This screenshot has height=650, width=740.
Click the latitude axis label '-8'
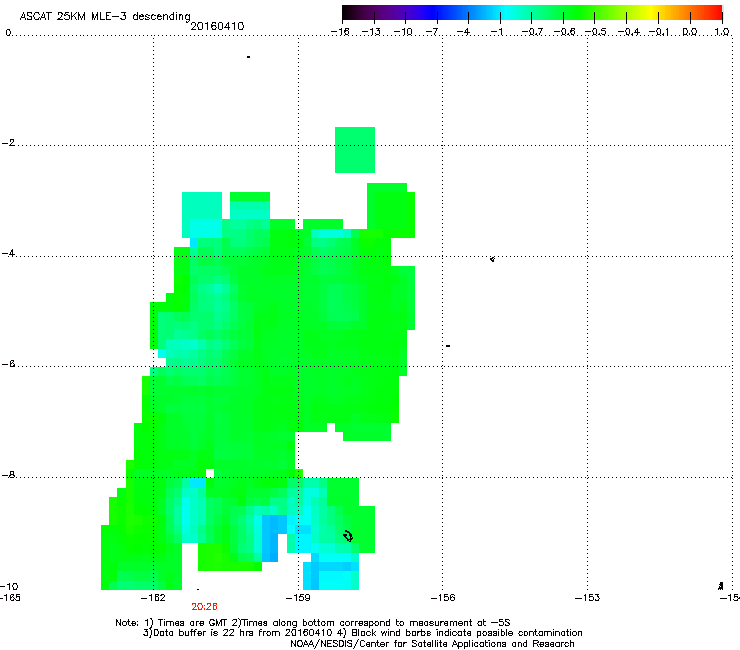[8, 475]
